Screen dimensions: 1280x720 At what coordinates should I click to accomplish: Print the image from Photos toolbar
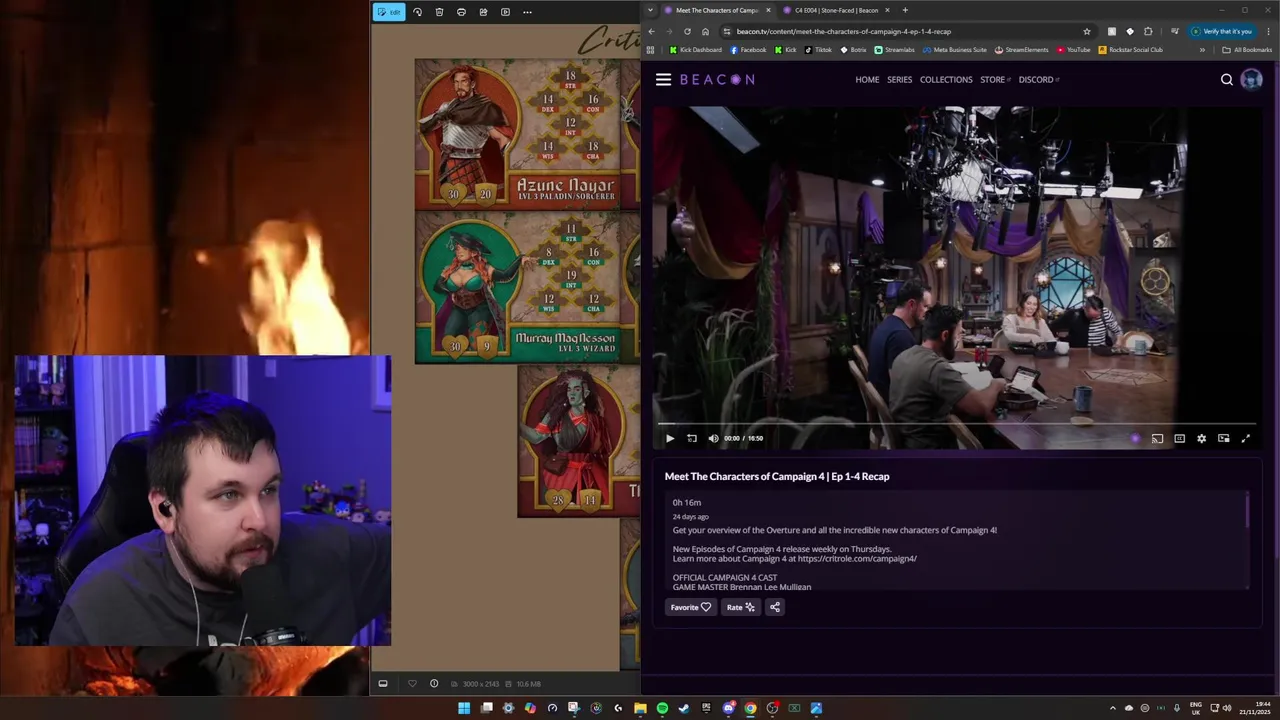[x=461, y=12]
